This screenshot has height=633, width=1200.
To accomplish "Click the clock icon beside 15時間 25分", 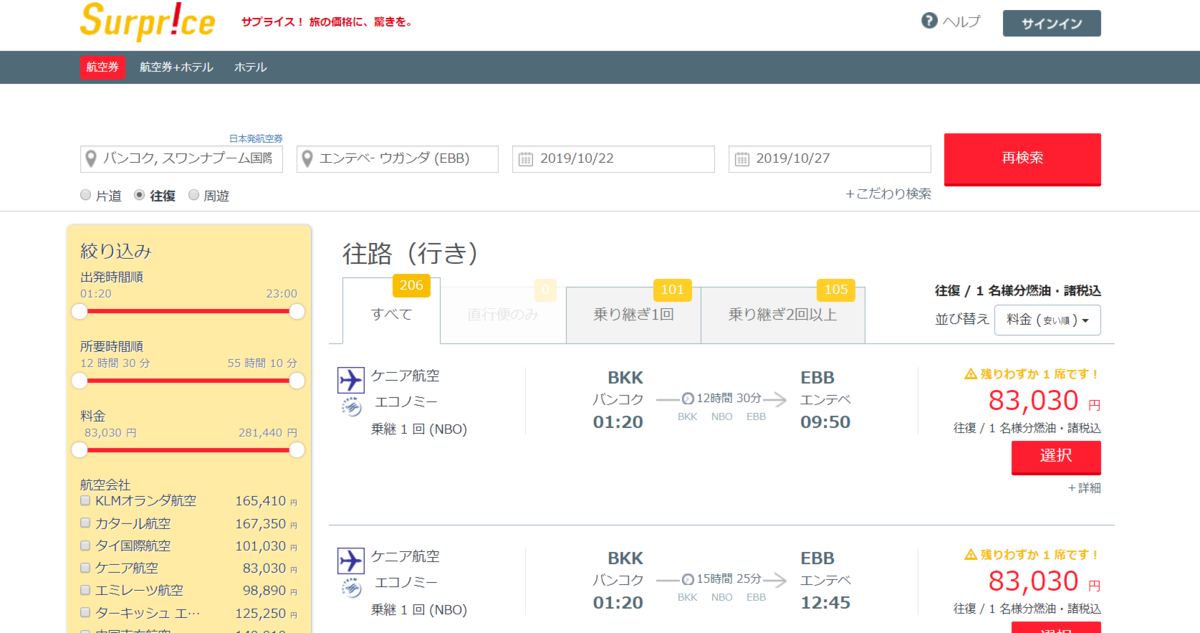I will click(x=688, y=579).
